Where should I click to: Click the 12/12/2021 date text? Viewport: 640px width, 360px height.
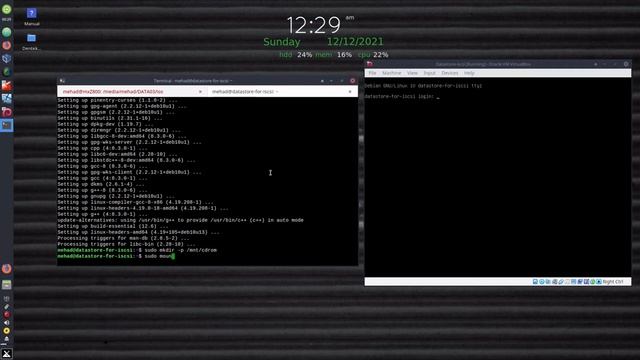[x=355, y=42]
